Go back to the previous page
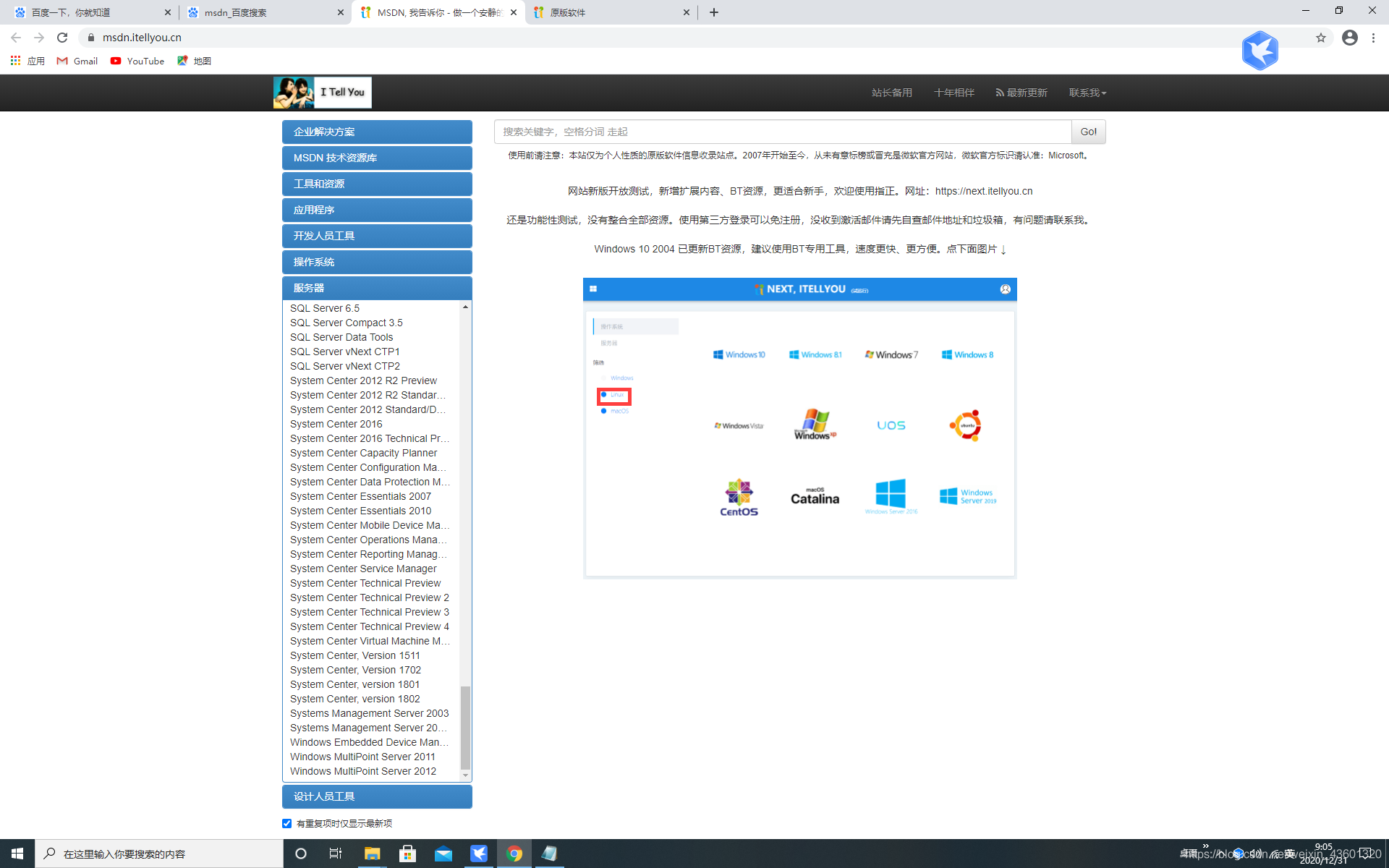 16,38
